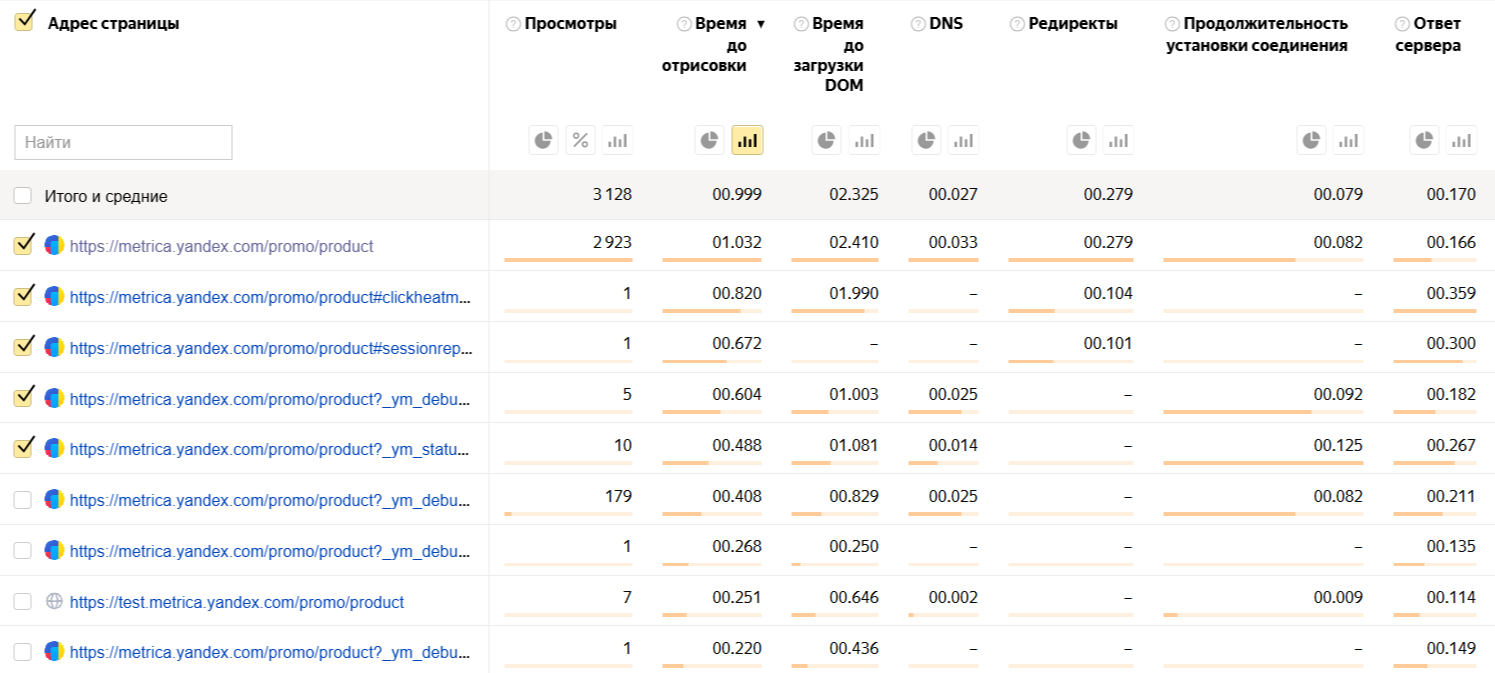Toggle the Итого и средние checkbox
This screenshot has height=673, width=1495.
point(23,196)
